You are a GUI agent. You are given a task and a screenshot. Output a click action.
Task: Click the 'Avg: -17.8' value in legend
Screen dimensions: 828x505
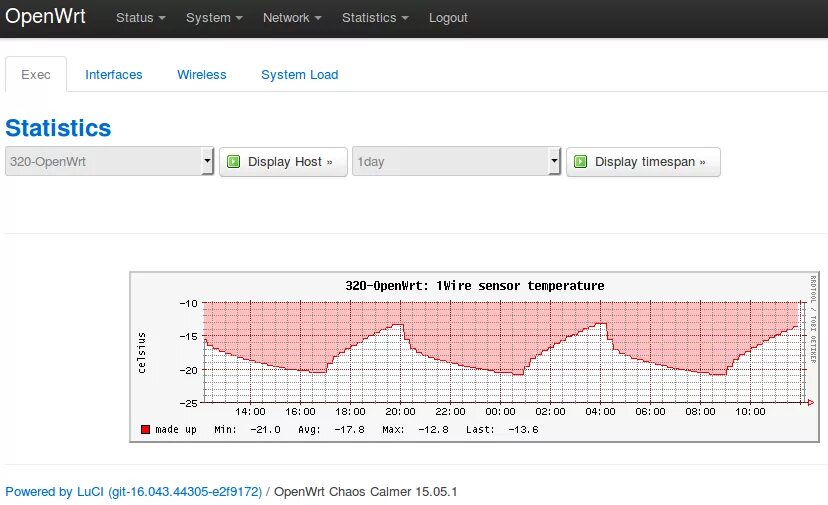[x=331, y=429]
